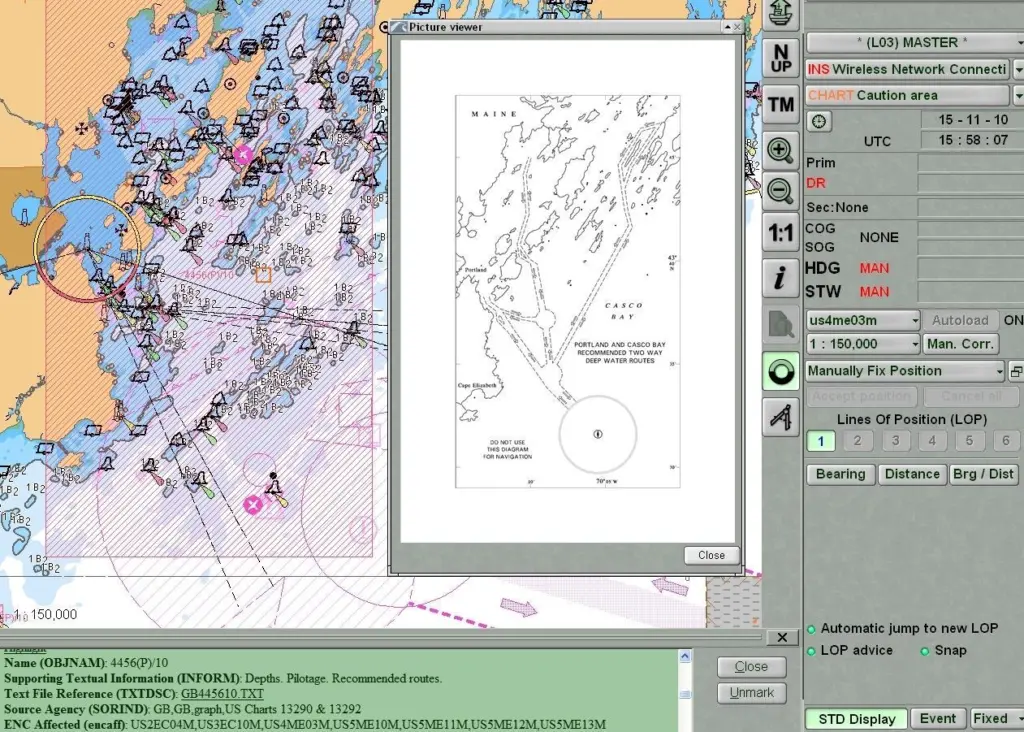Close the Picture viewer with Close button
1024x732 pixels.
pos(711,555)
